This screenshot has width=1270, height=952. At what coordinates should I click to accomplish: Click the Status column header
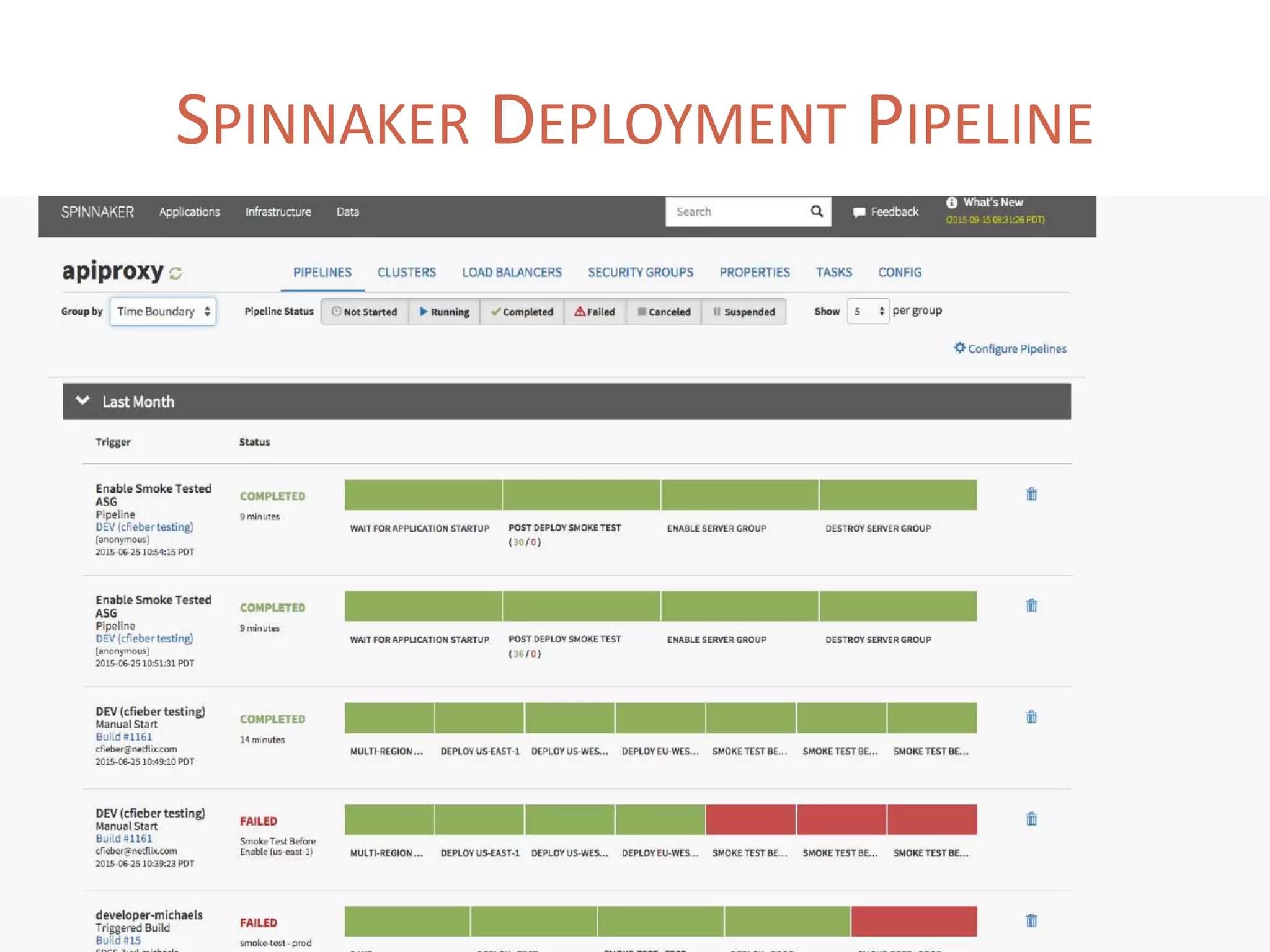tap(255, 442)
